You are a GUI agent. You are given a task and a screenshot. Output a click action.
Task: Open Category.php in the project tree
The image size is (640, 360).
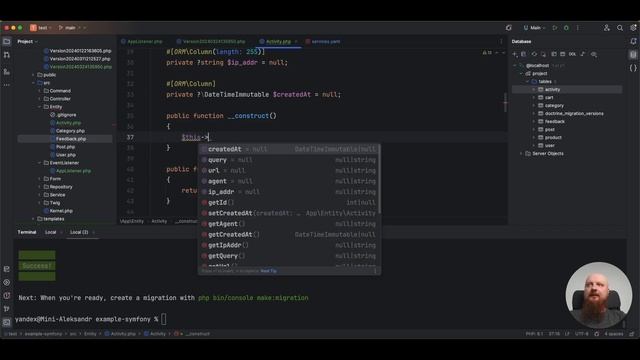pyautogui.click(x=70, y=131)
